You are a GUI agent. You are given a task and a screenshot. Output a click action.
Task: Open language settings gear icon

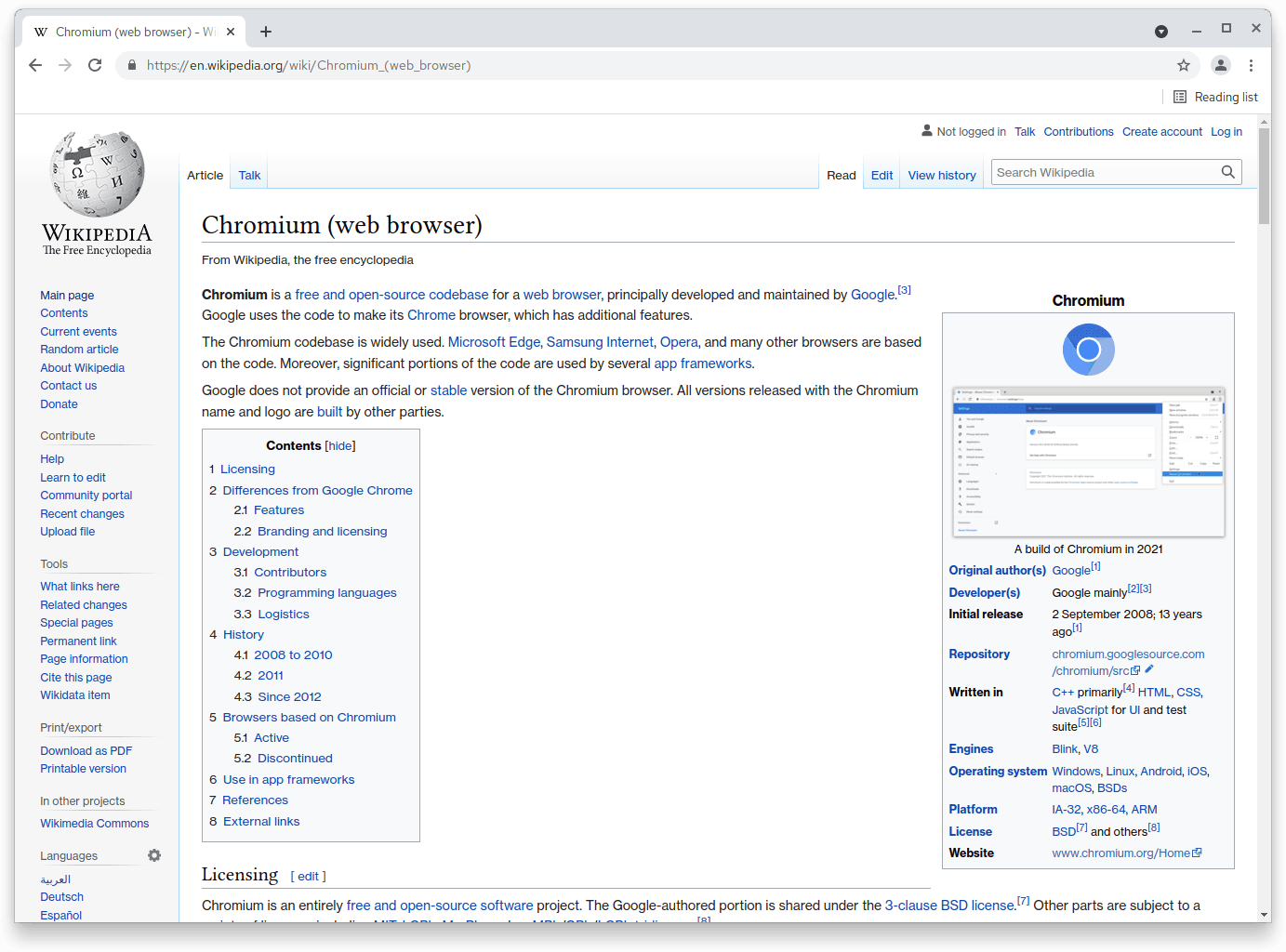[154, 855]
